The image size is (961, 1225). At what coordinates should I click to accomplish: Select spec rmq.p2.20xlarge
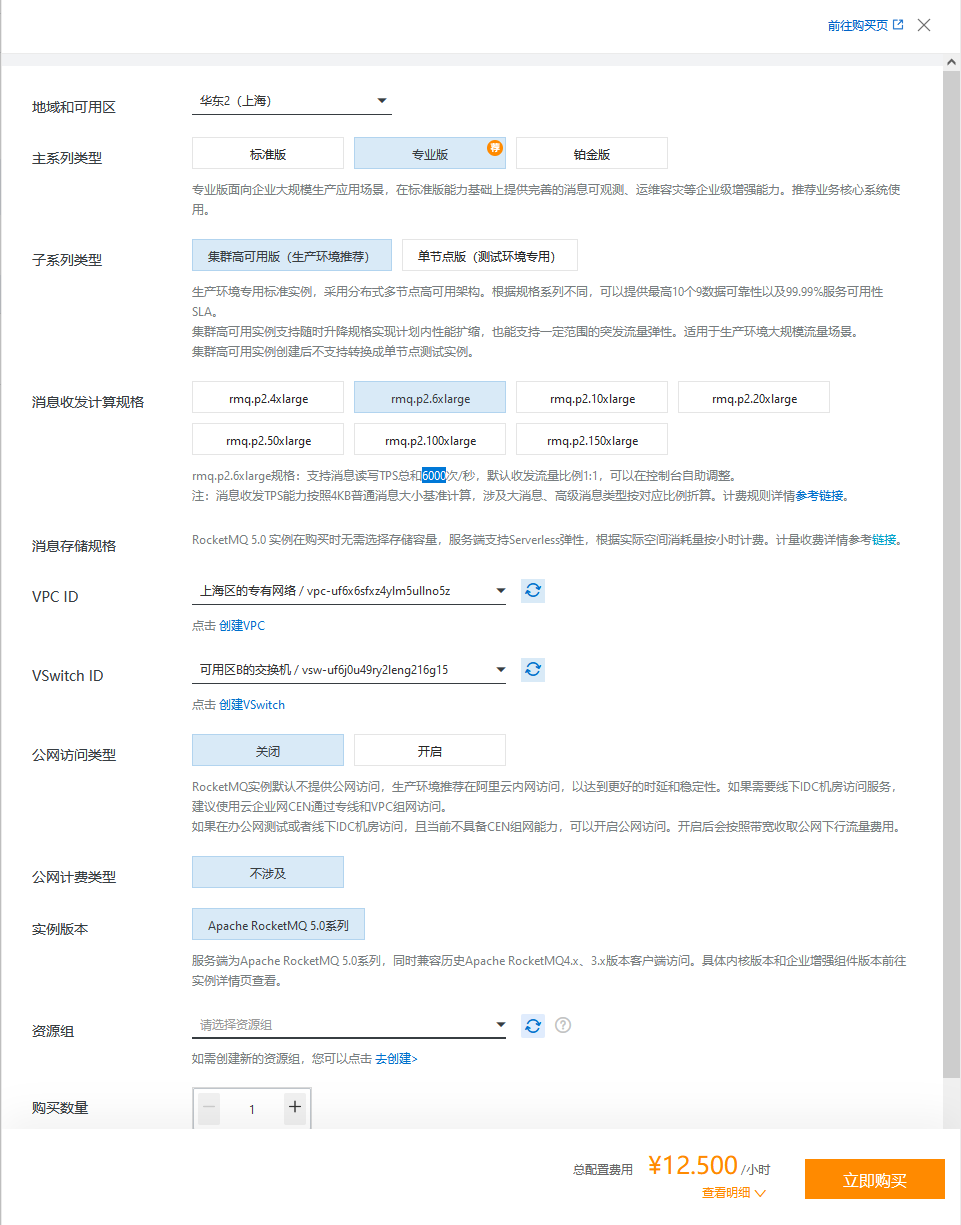[x=754, y=398]
